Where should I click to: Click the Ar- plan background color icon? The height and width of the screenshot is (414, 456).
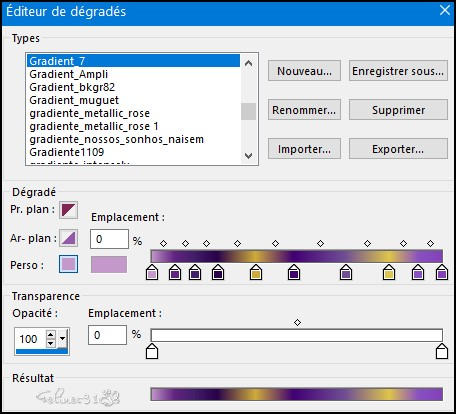(69, 238)
